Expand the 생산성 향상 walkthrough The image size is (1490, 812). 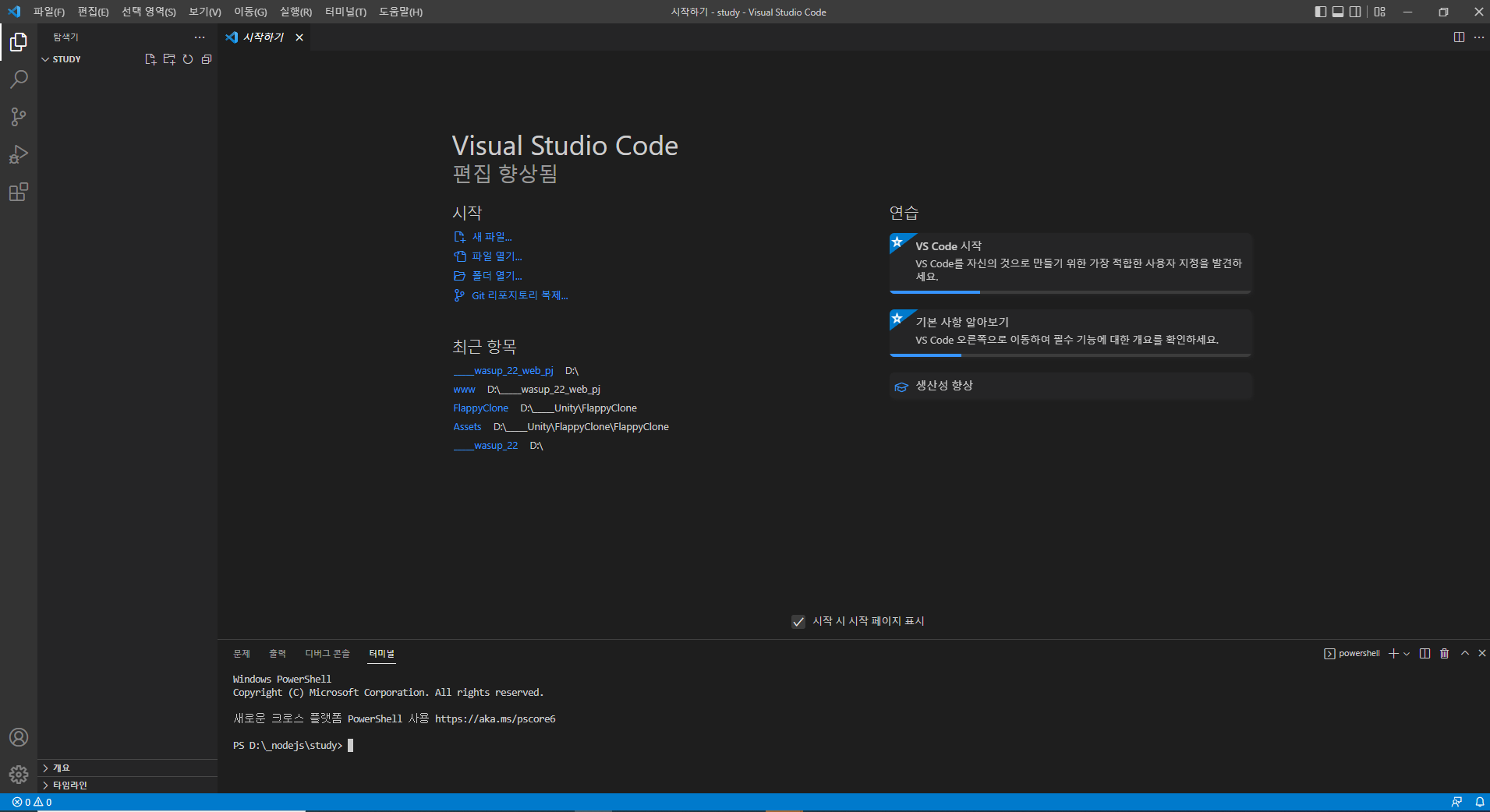coord(1071,386)
